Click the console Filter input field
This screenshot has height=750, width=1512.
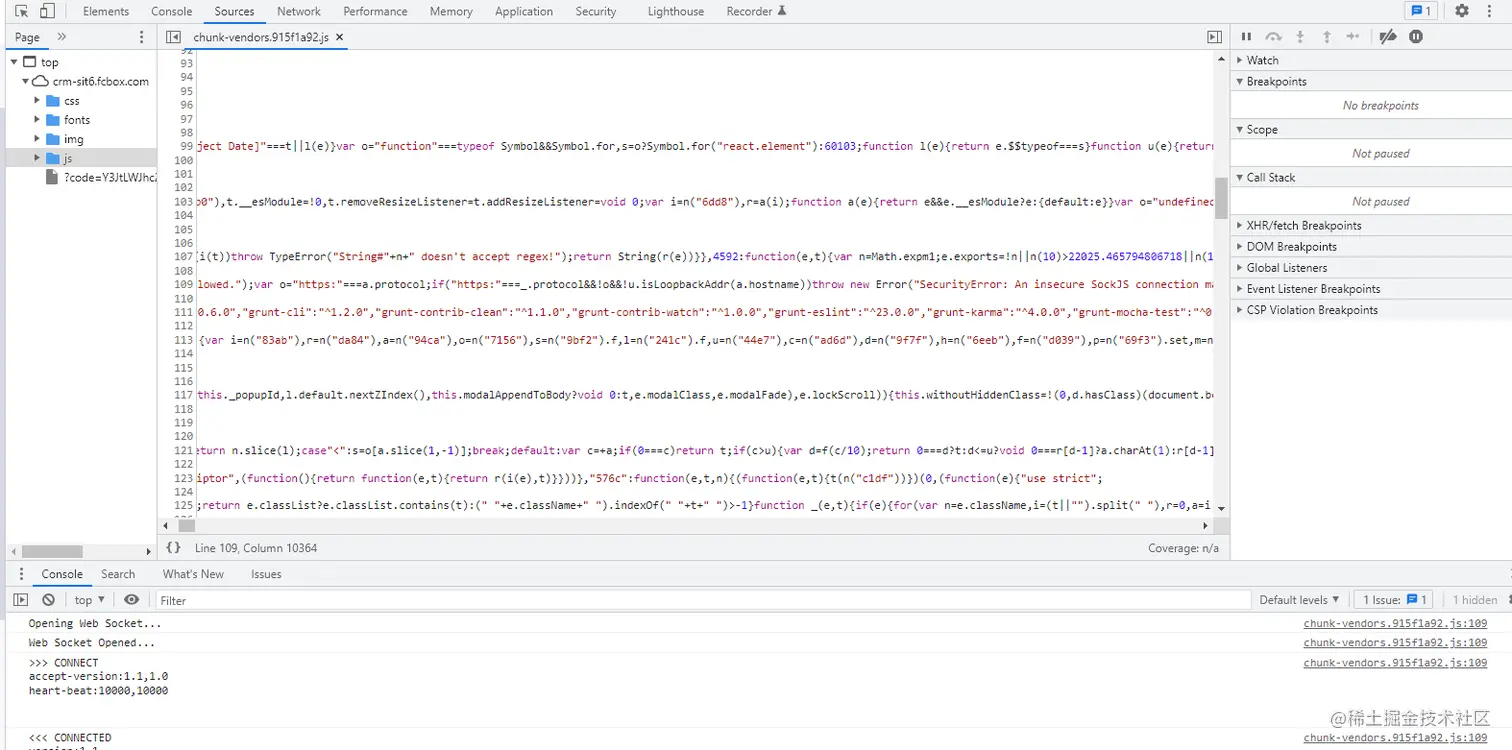702,600
